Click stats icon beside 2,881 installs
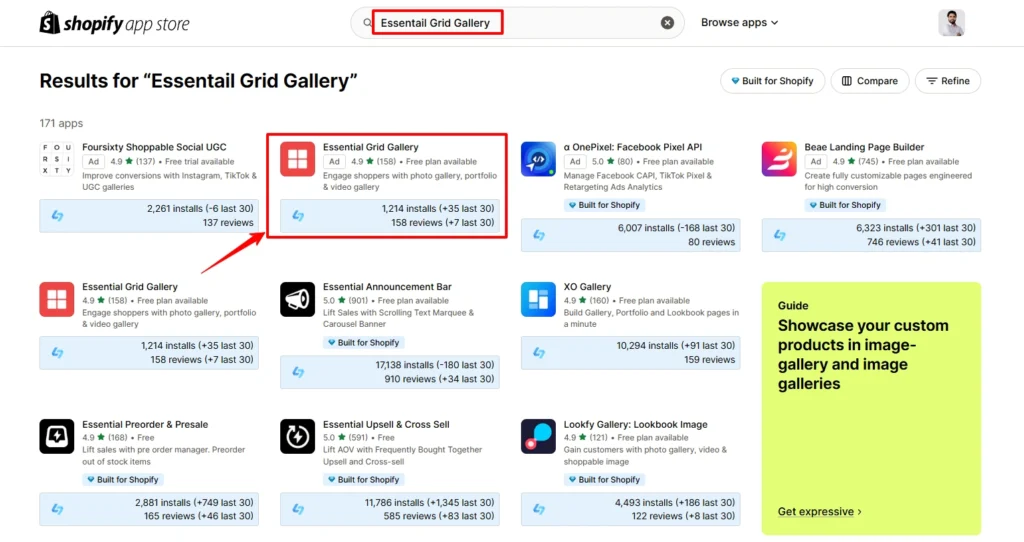 pos(57,509)
